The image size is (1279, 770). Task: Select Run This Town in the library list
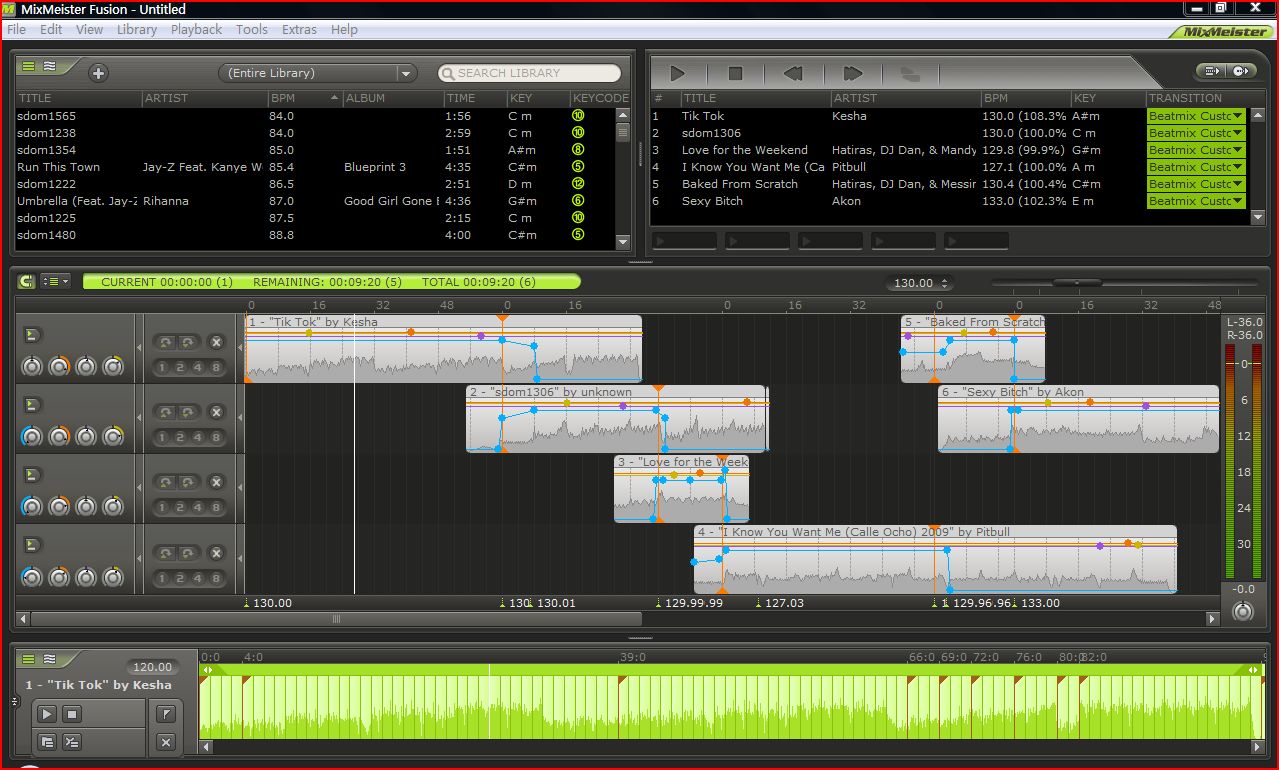click(58, 167)
